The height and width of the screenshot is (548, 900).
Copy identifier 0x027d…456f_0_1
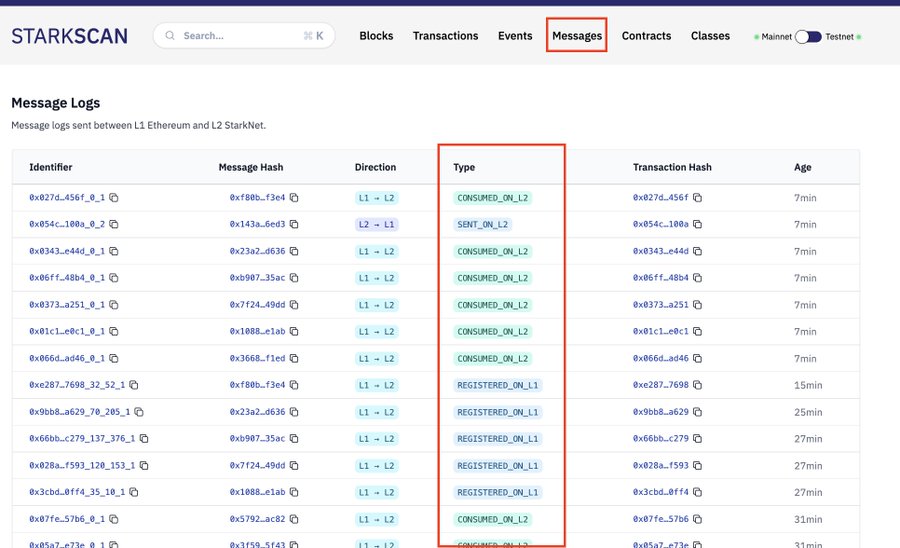point(114,197)
